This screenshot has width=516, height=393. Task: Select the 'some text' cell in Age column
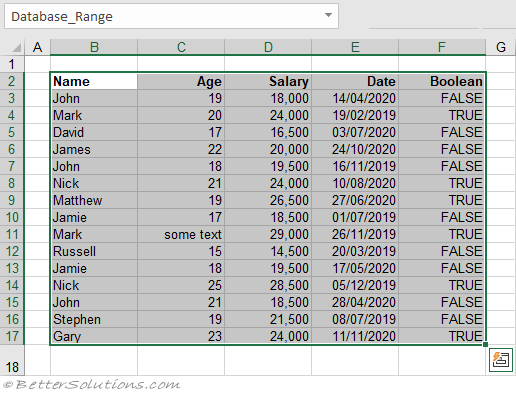click(x=181, y=234)
